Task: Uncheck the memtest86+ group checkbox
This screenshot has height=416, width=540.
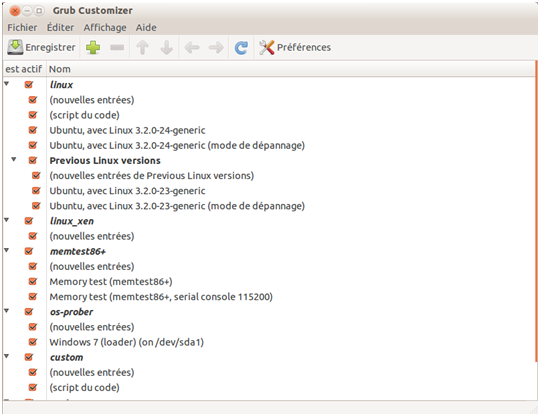Action: [x=29, y=251]
